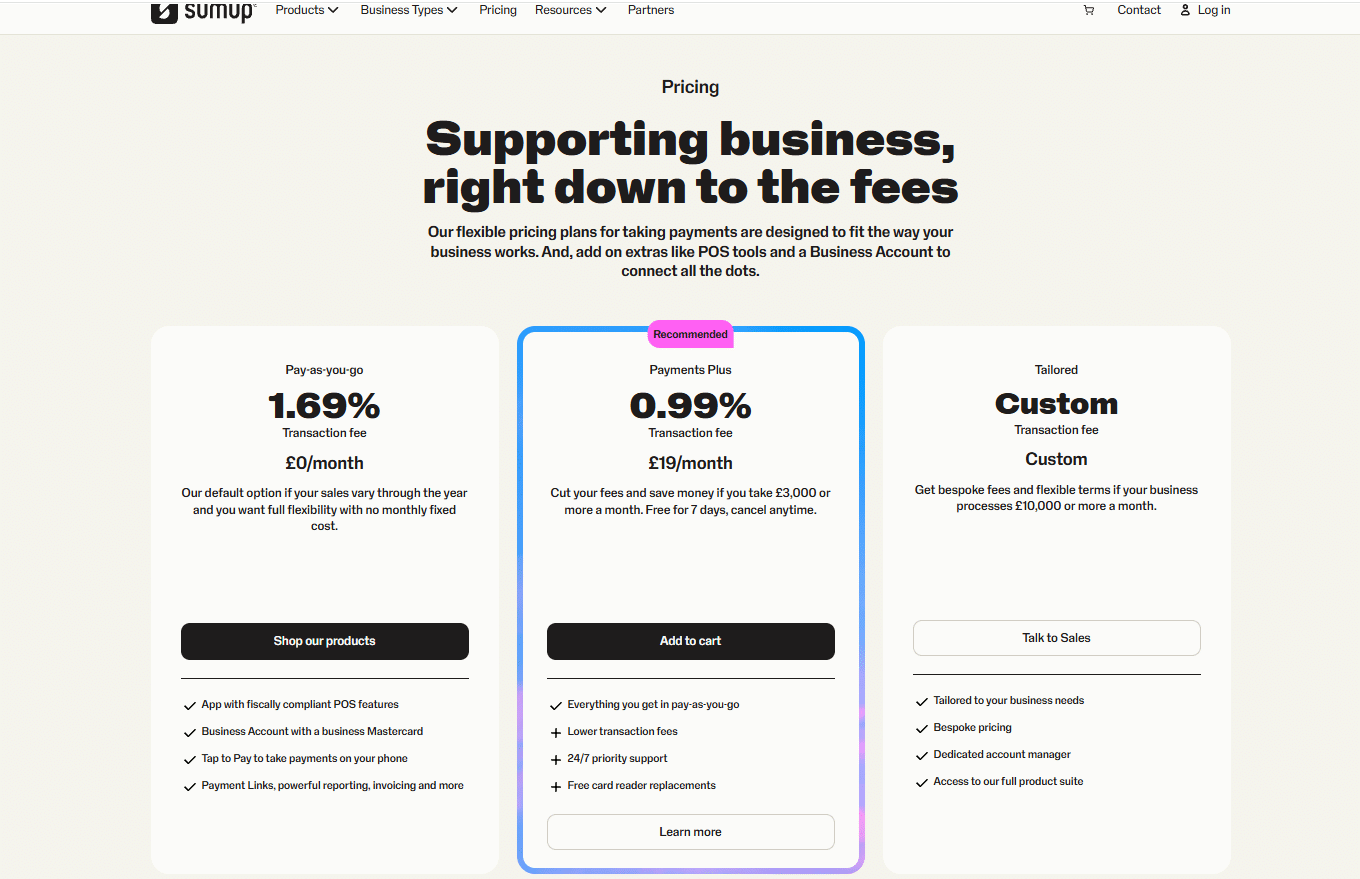This screenshot has width=1360, height=879.
Task: Open the Resources dropdown menu
Action: [x=571, y=10]
